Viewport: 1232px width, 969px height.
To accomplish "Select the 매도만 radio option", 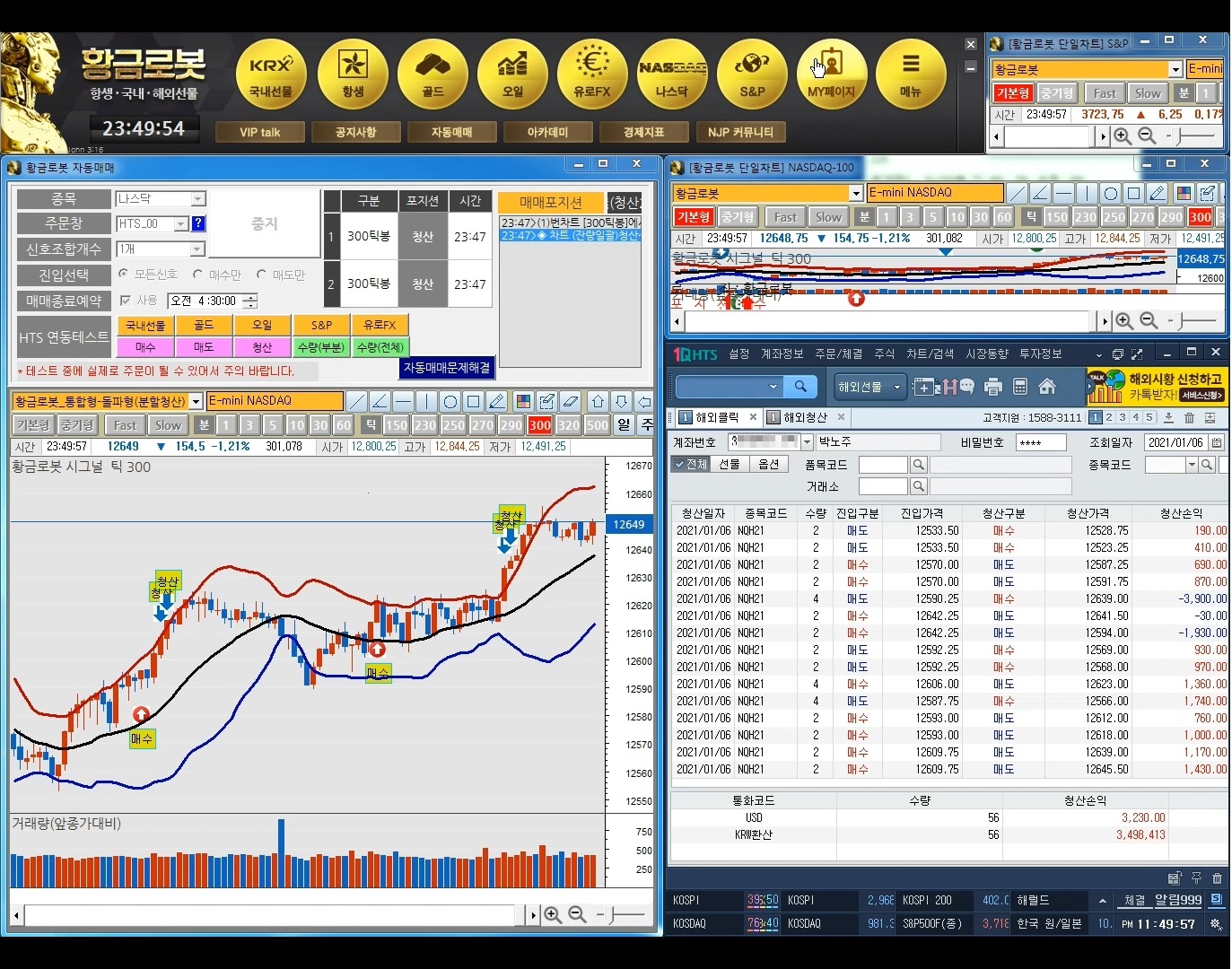I will [261, 274].
